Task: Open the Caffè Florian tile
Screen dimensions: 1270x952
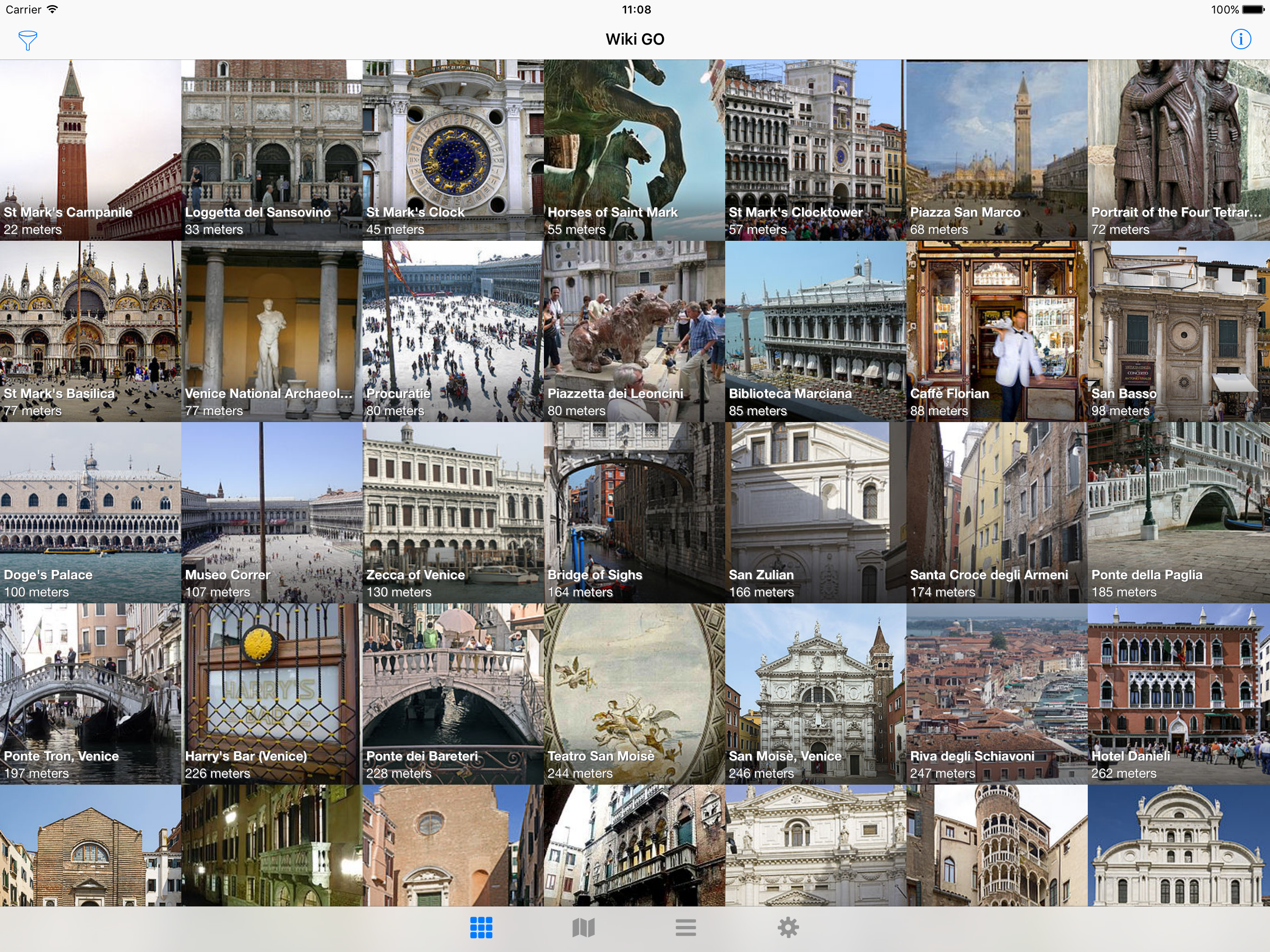Action: point(997,331)
